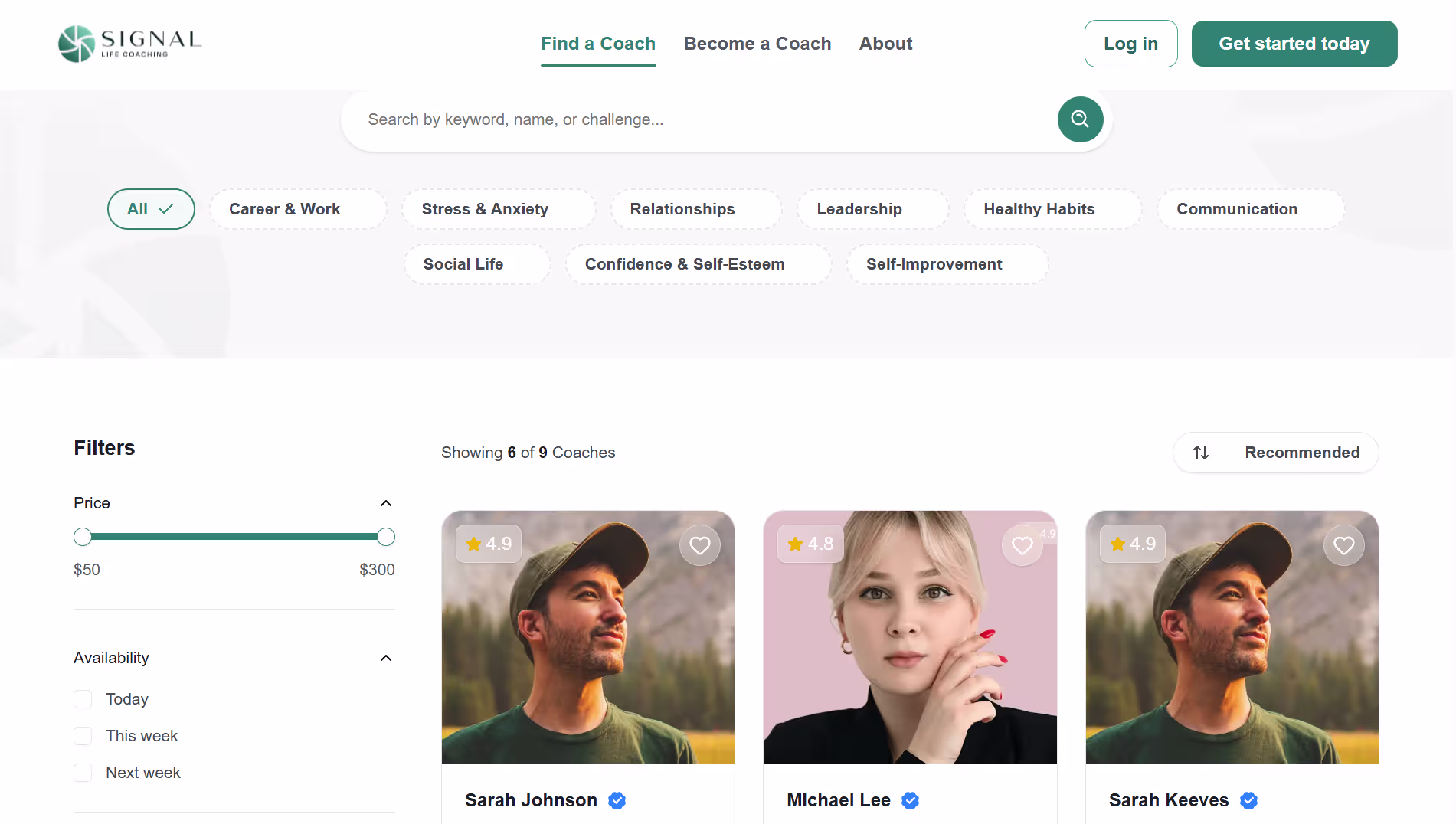The width and height of the screenshot is (1456, 824).
Task: Click the $300 maximum price label
Action: pyautogui.click(x=377, y=570)
